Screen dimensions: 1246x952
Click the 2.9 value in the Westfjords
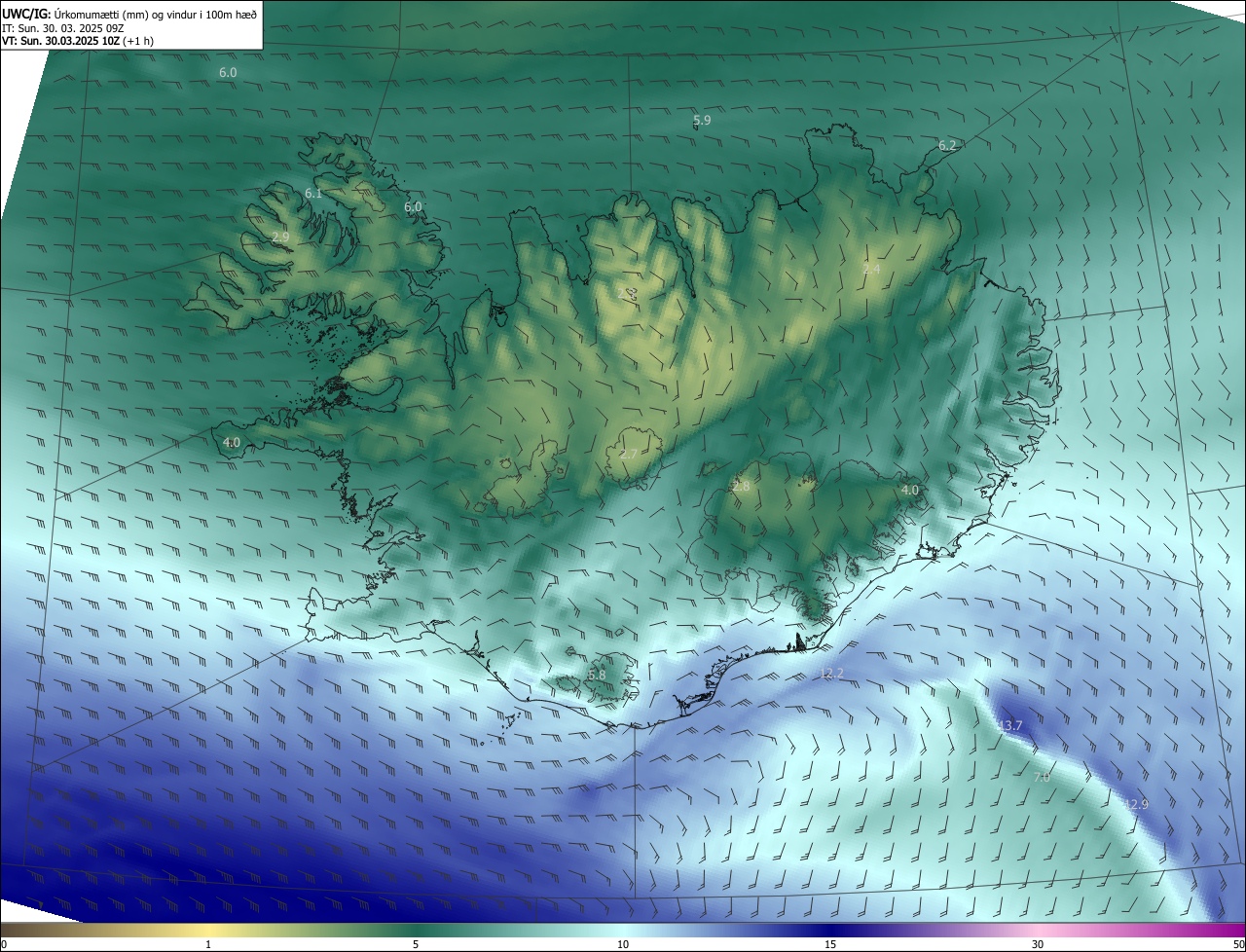(281, 238)
